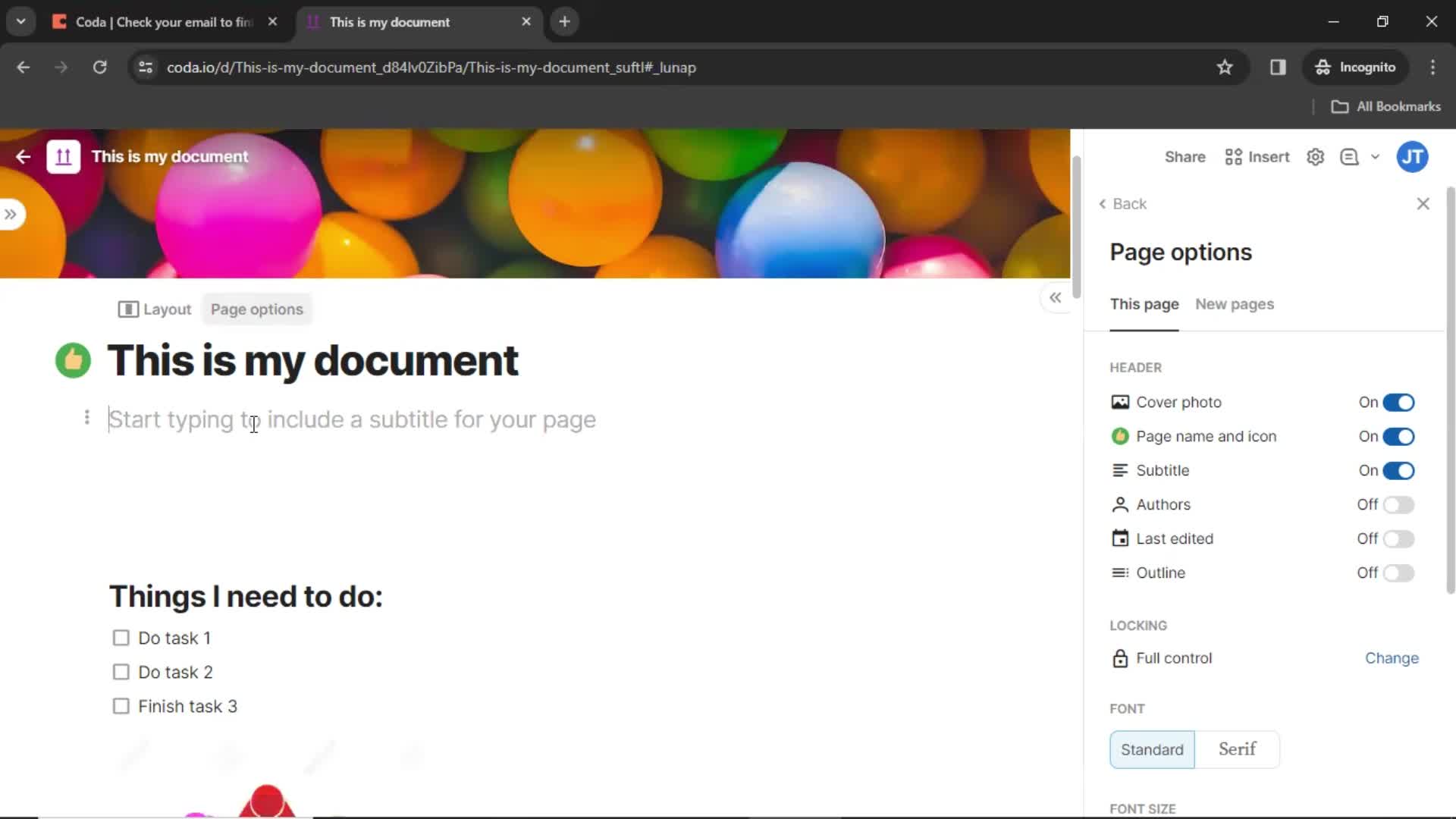The height and width of the screenshot is (819, 1456).
Task: Open the comments icon
Action: pos(1349,157)
